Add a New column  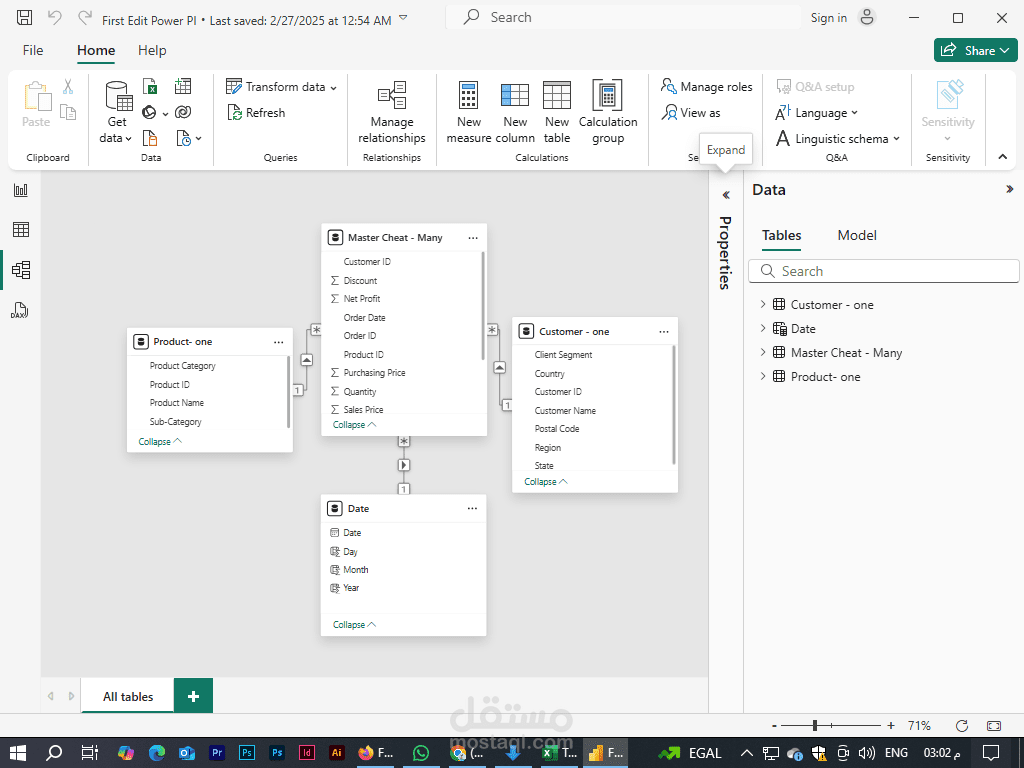(515, 112)
